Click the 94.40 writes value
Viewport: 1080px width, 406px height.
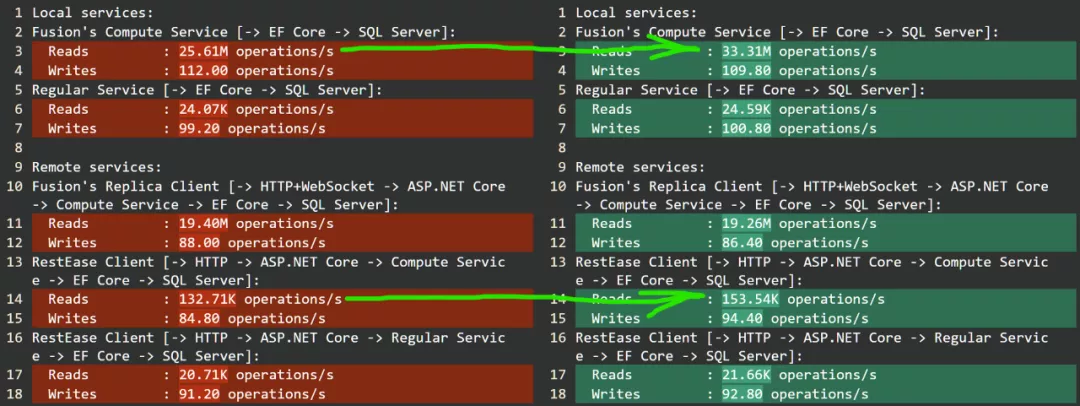[x=742, y=319]
